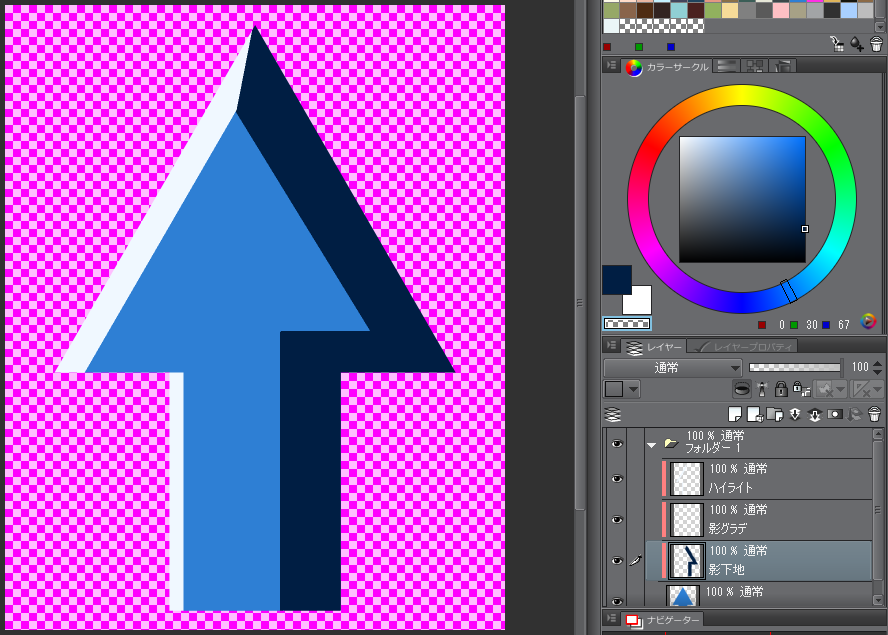The width and height of the screenshot is (888, 635).
Task: Click the layer list scroll up arrow
Action: (x=878, y=434)
